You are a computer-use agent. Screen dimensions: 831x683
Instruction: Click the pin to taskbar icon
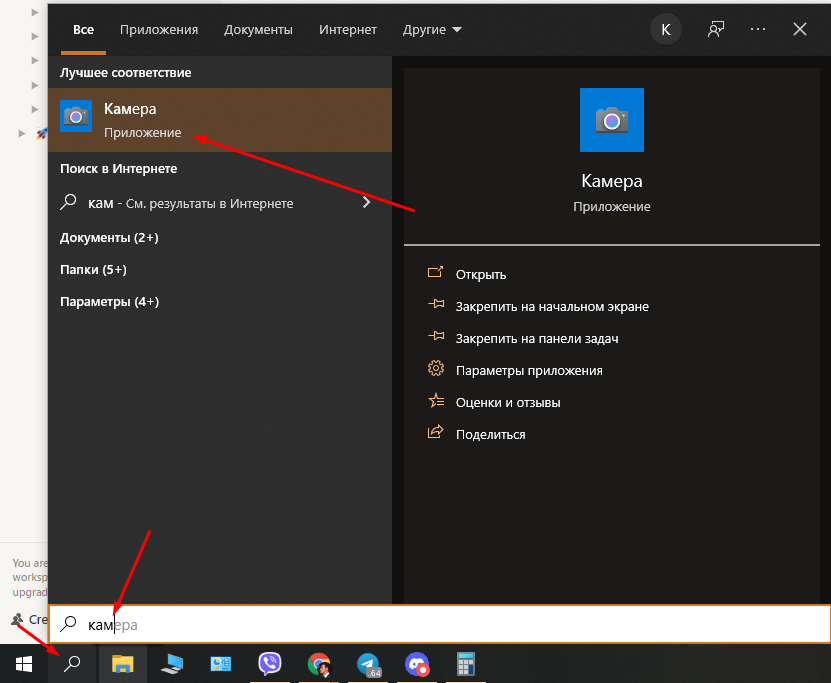click(x=436, y=336)
